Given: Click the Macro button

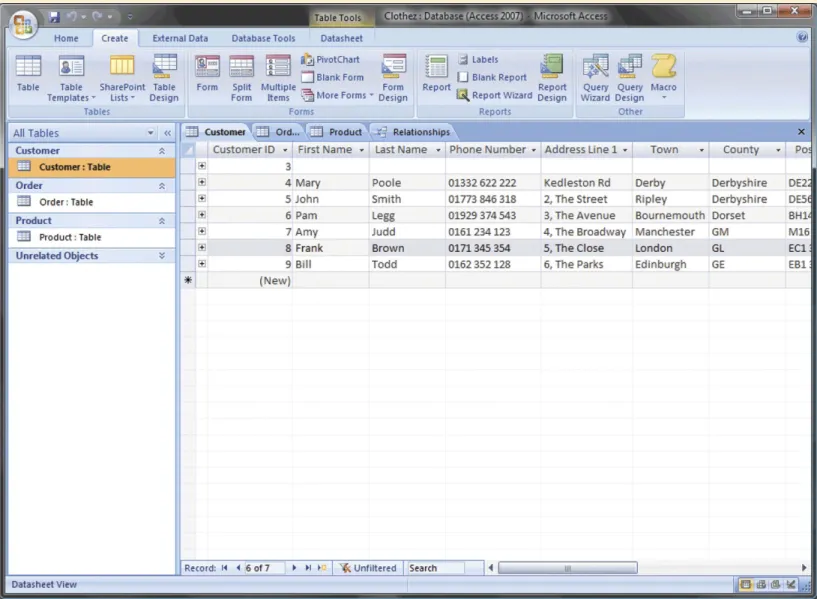Looking at the screenshot, I should coord(663,77).
